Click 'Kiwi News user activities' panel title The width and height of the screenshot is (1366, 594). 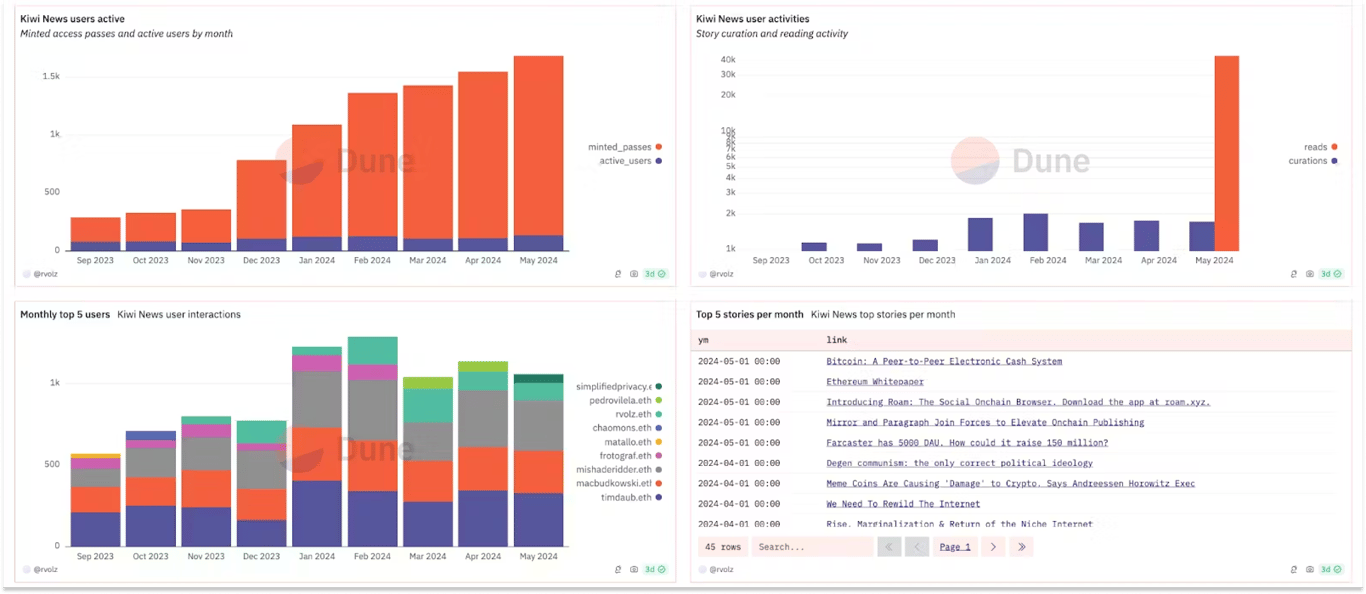pos(753,19)
